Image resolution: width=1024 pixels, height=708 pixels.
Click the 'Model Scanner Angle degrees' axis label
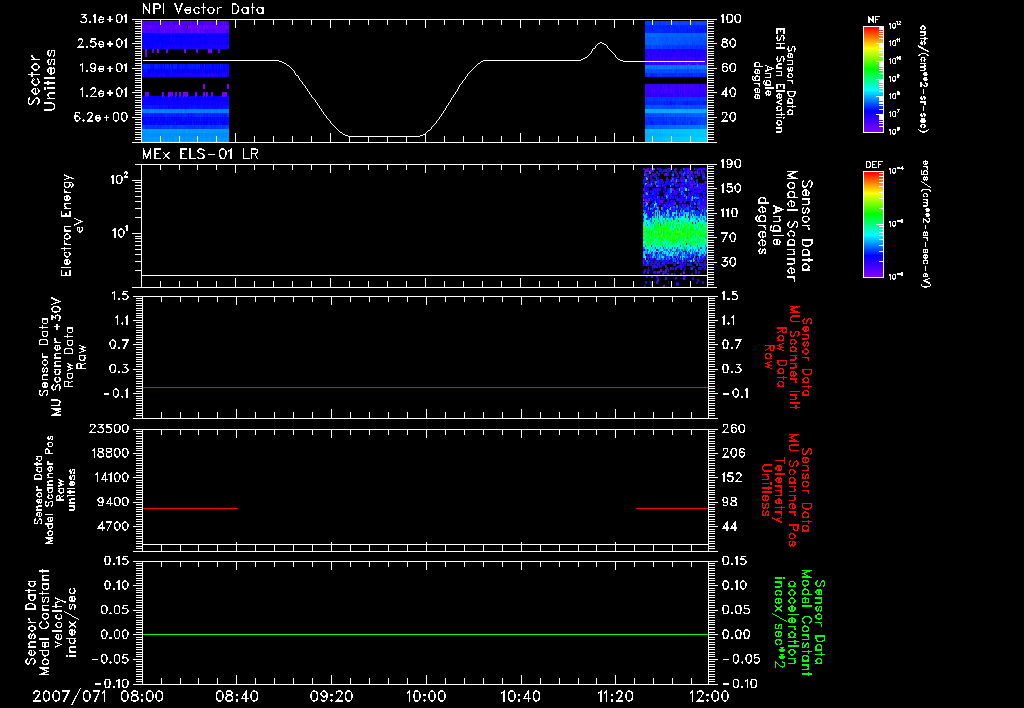point(784,226)
